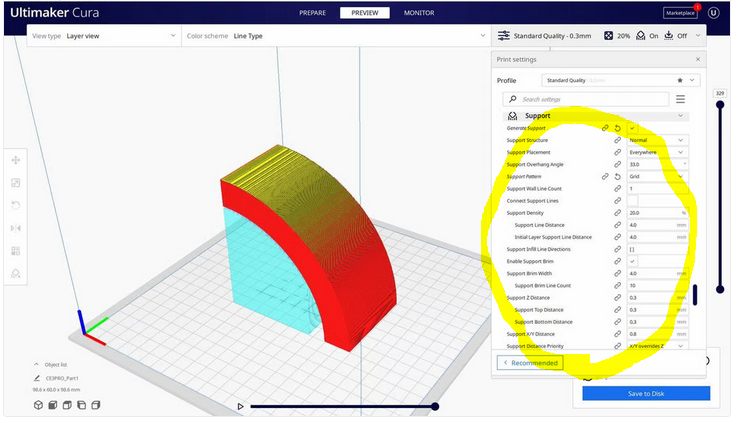This screenshot has height=424, width=738.
Task: Click the Recommended button
Action: 530,363
